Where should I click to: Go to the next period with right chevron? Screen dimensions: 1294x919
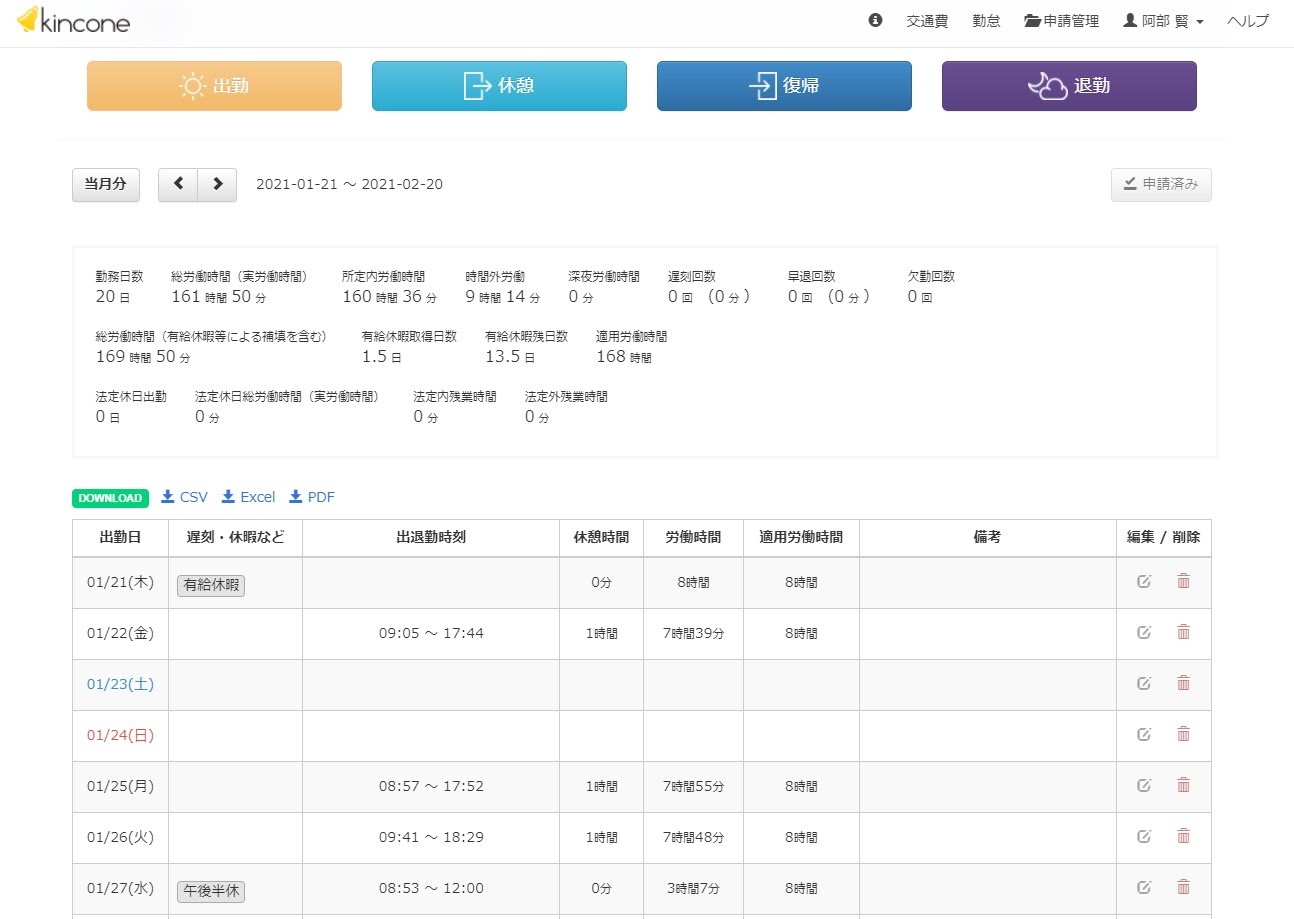point(217,184)
